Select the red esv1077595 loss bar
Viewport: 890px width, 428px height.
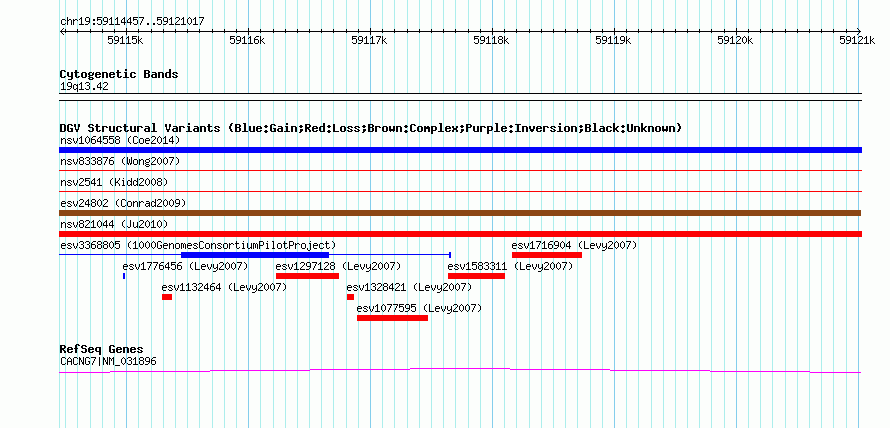pyautogui.click(x=392, y=318)
